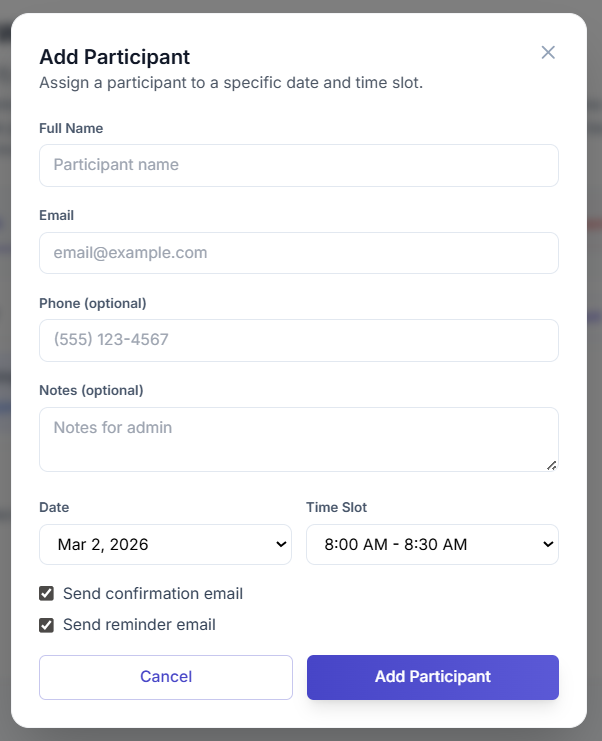Select the Notes for admin text area

point(298,438)
